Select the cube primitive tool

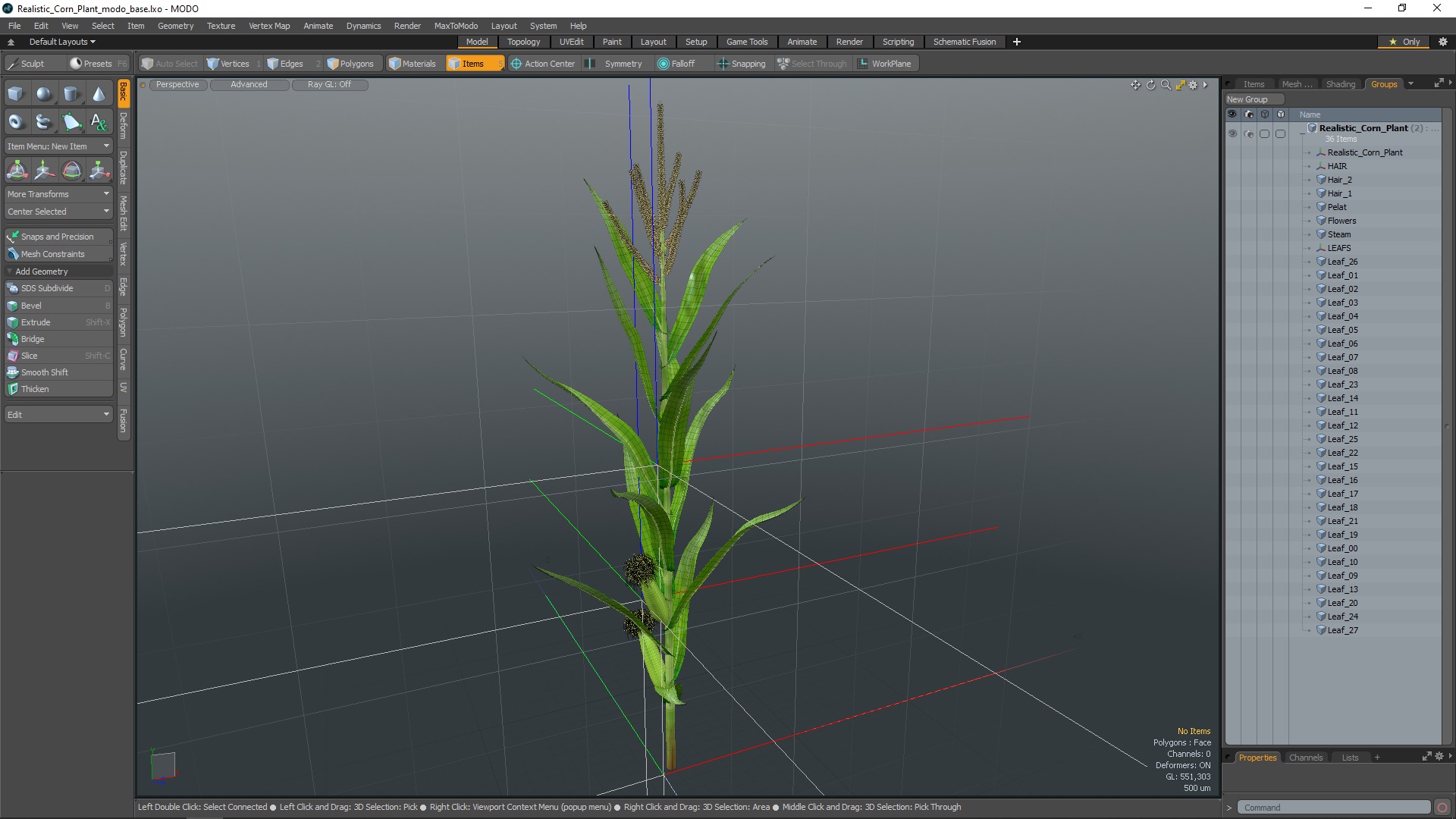(x=16, y=94)
